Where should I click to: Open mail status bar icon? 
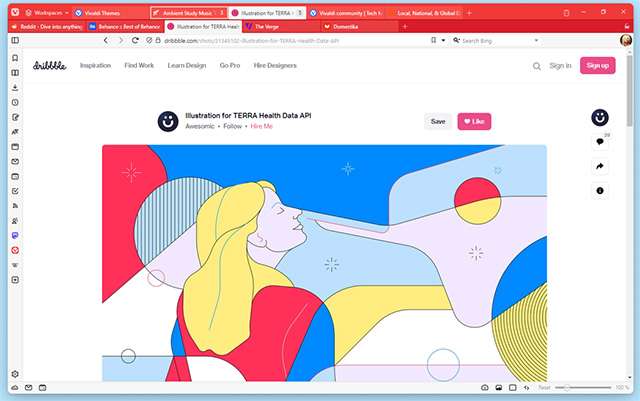tap(29, 388)
